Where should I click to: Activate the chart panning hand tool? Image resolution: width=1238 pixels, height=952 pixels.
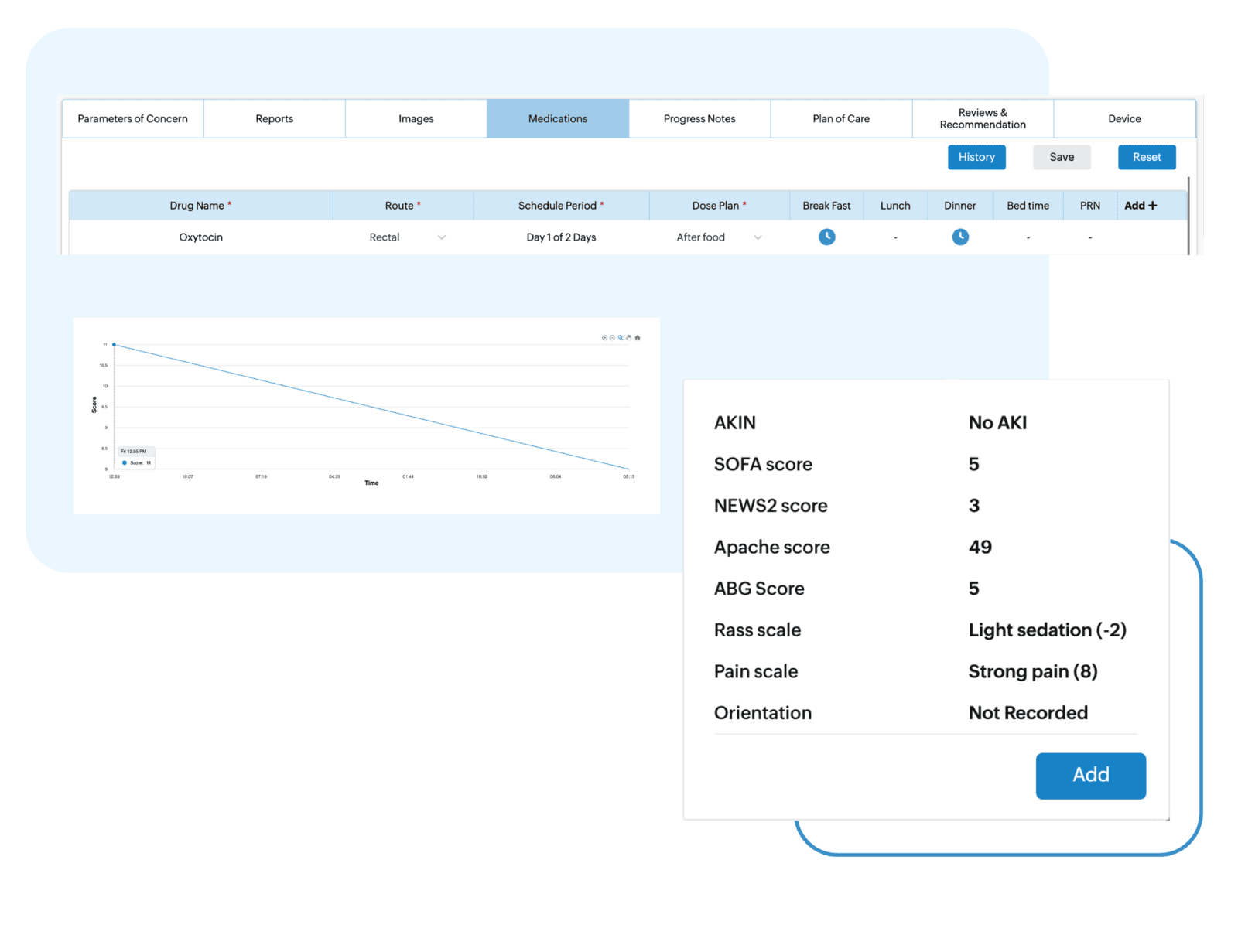pos(629,338)
